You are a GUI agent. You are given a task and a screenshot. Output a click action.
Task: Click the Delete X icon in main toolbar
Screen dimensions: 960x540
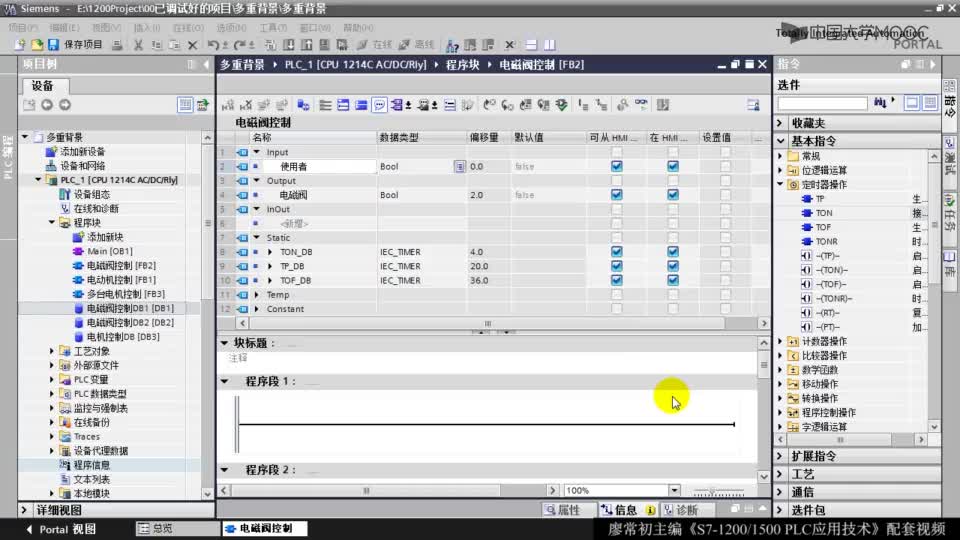pos(193,45)
